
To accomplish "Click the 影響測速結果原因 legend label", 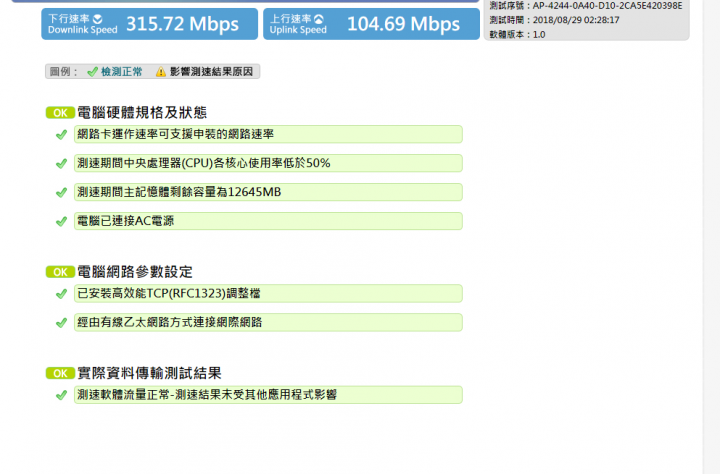I will (x=211, y=72).
